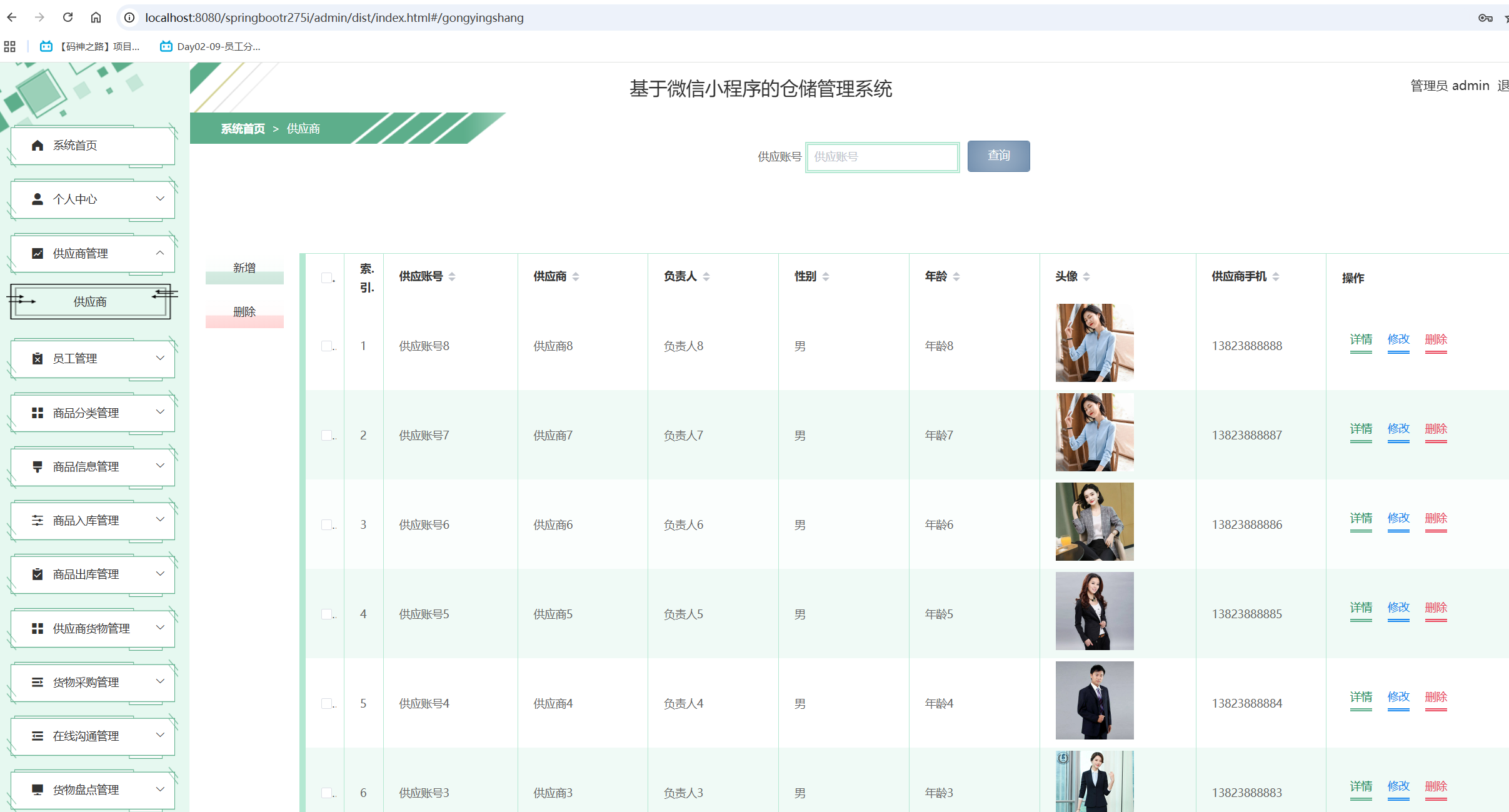Click the sliders icon beside 商品入库管理

pos(38,521)
